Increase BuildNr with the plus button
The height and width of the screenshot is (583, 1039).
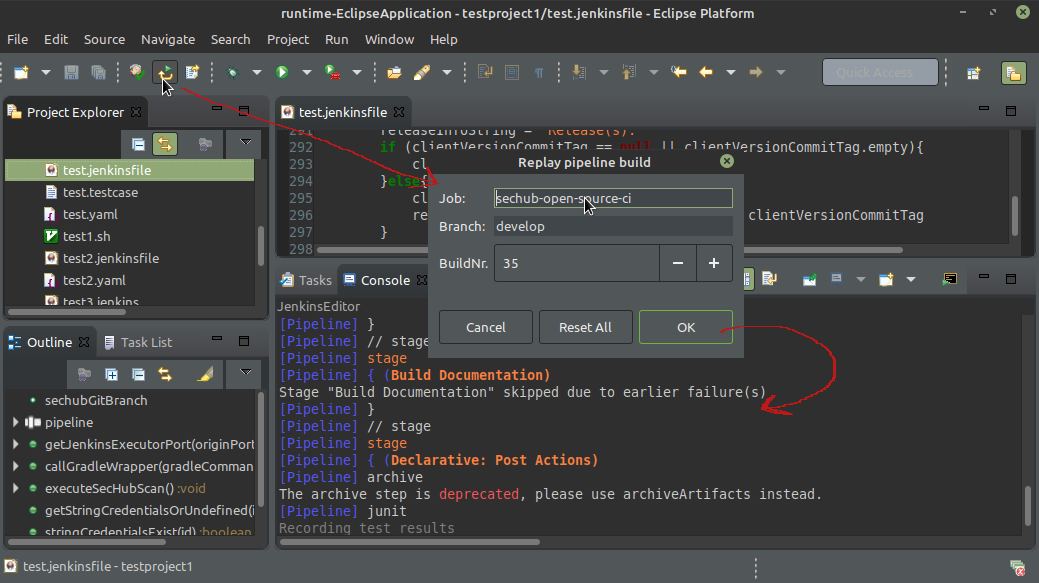[714, 263]
